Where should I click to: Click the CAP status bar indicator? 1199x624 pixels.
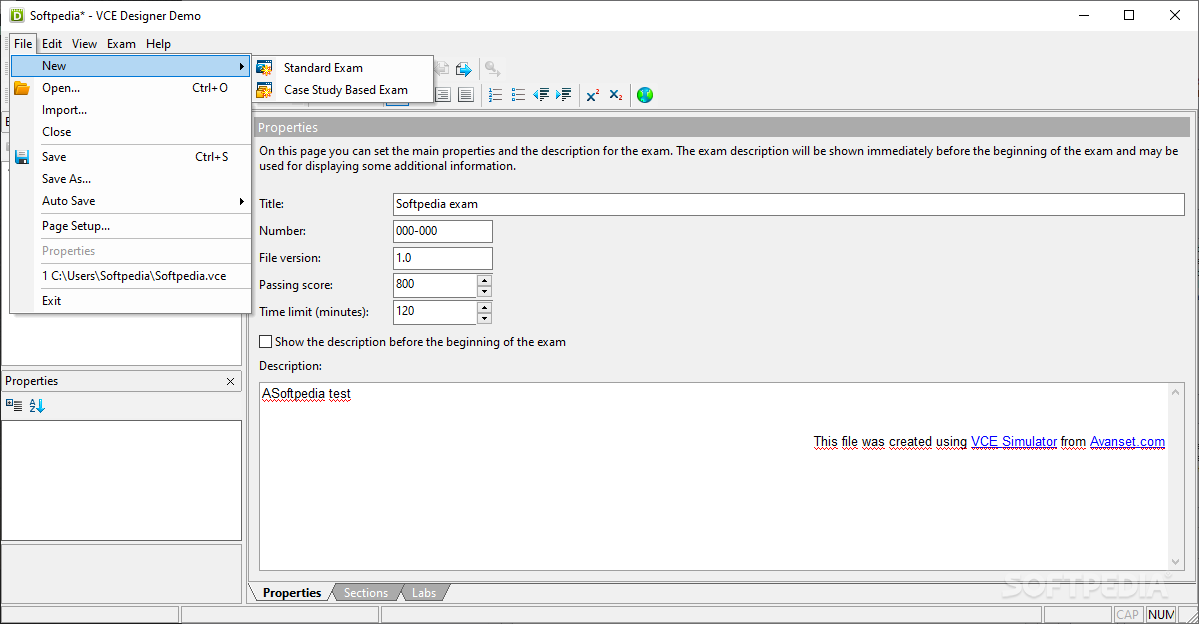(x=1127, y=615)
